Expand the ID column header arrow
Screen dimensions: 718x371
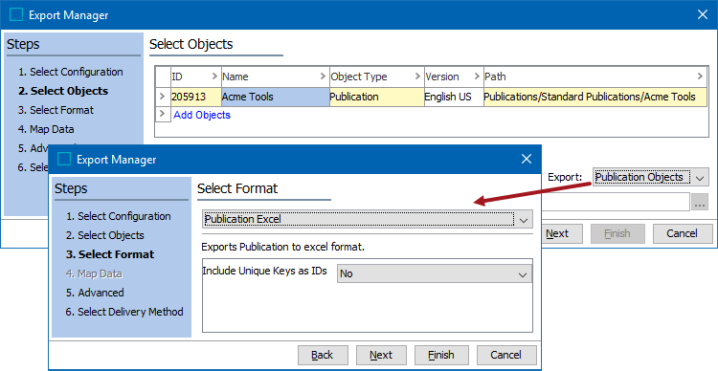[214, 76]
